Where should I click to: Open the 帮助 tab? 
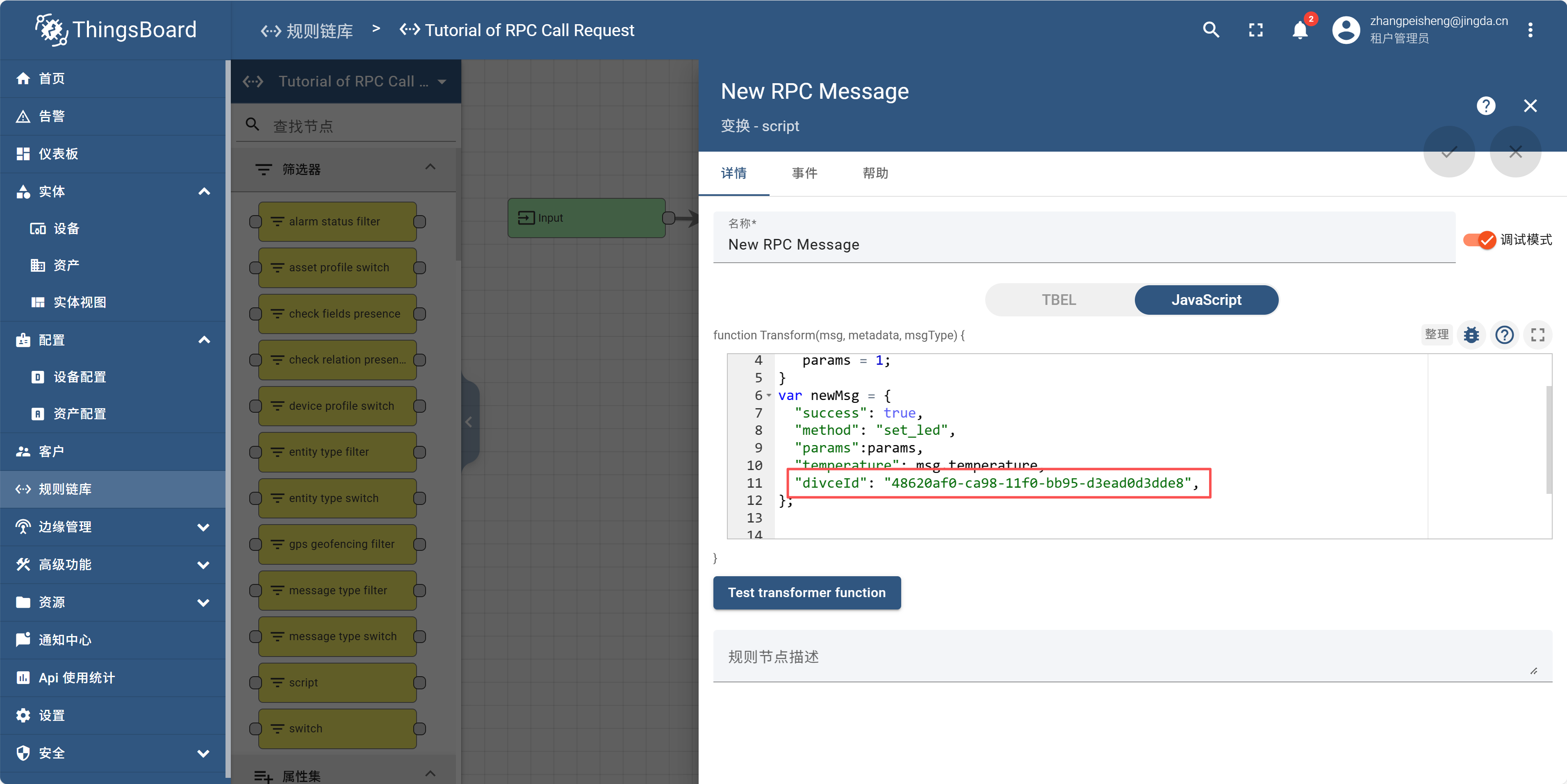(x=875, y=173)
